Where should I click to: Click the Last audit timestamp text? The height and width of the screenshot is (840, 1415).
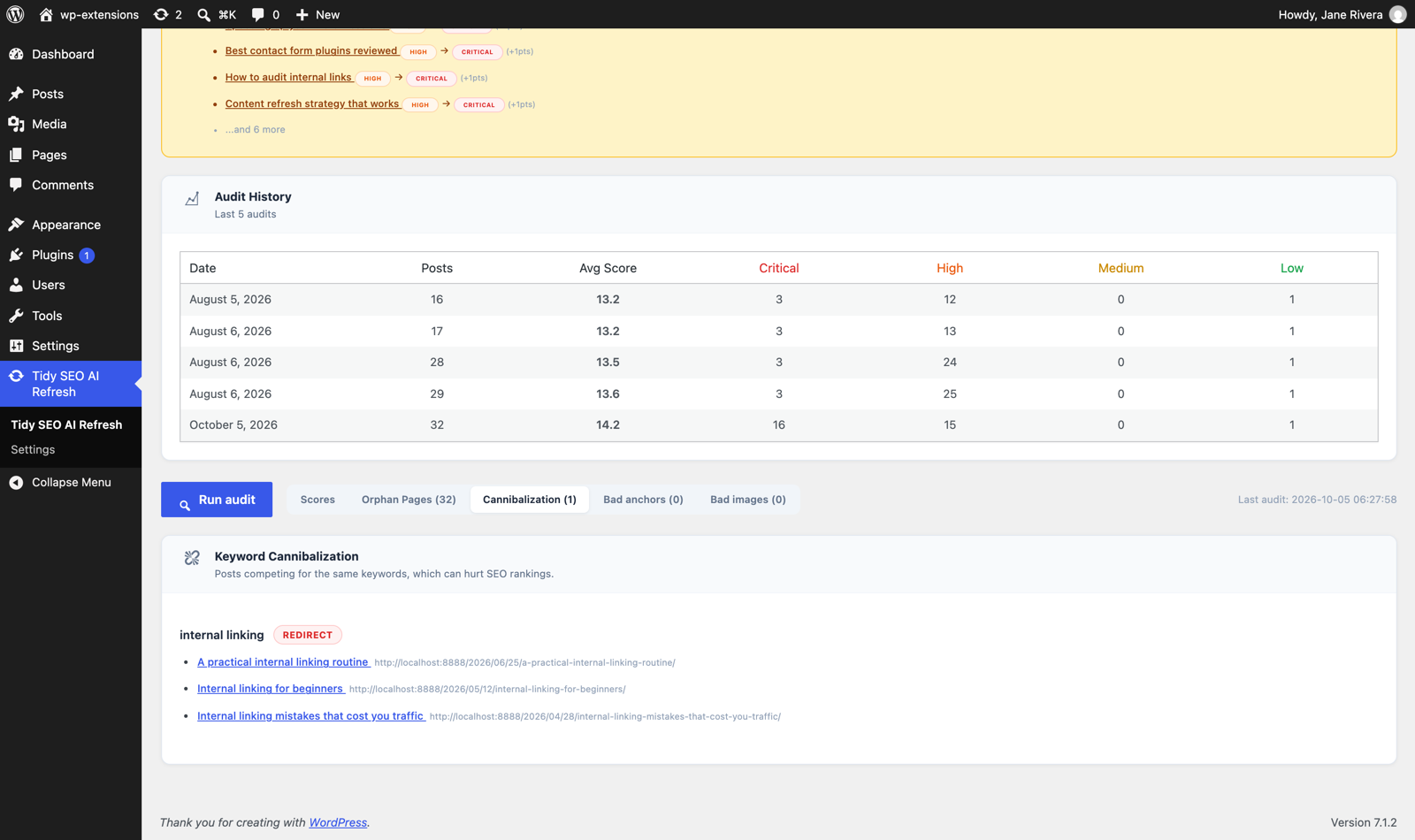click(x=1317, y=500)
